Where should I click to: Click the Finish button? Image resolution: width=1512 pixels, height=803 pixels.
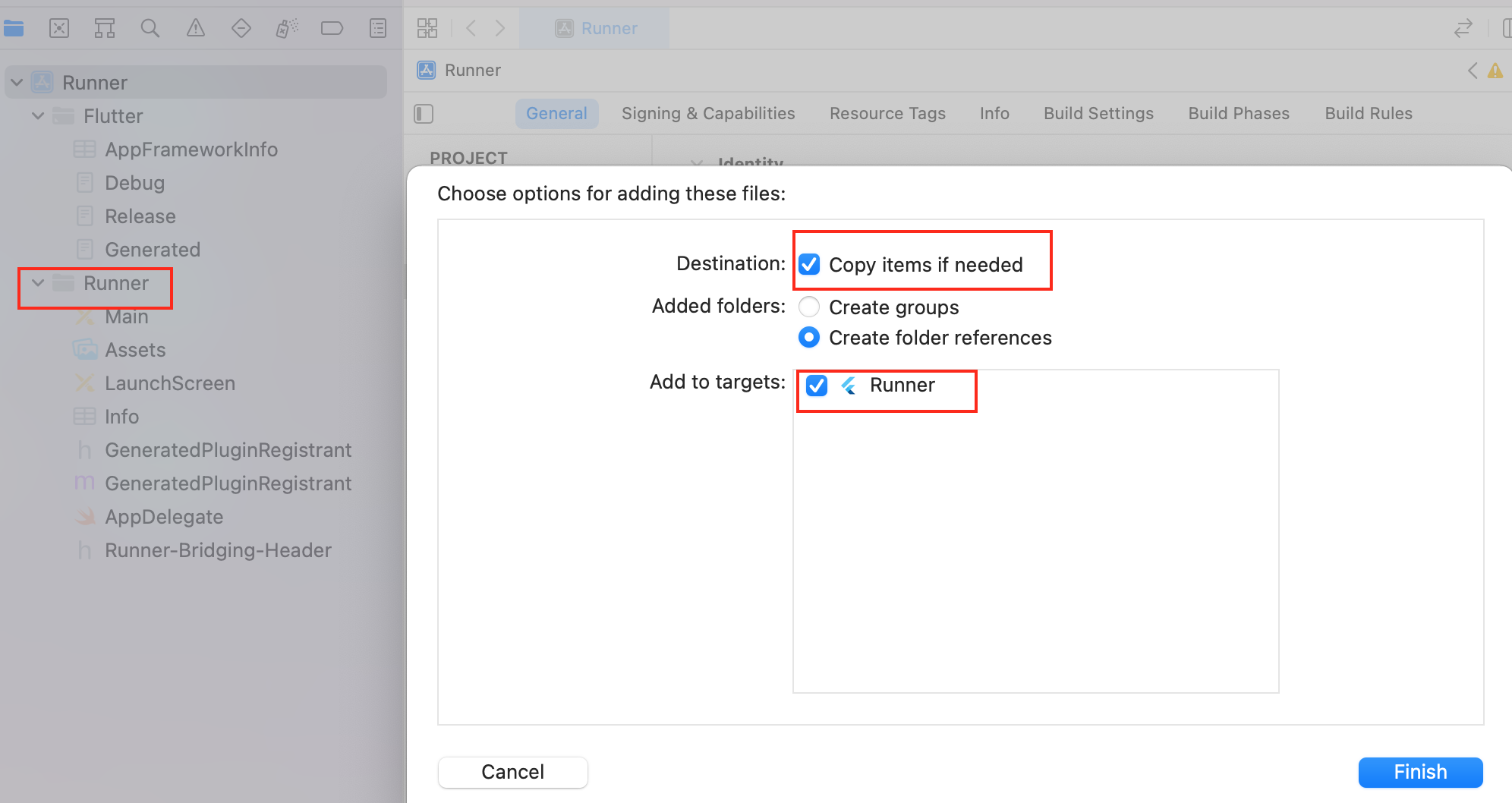[1420, 772]
